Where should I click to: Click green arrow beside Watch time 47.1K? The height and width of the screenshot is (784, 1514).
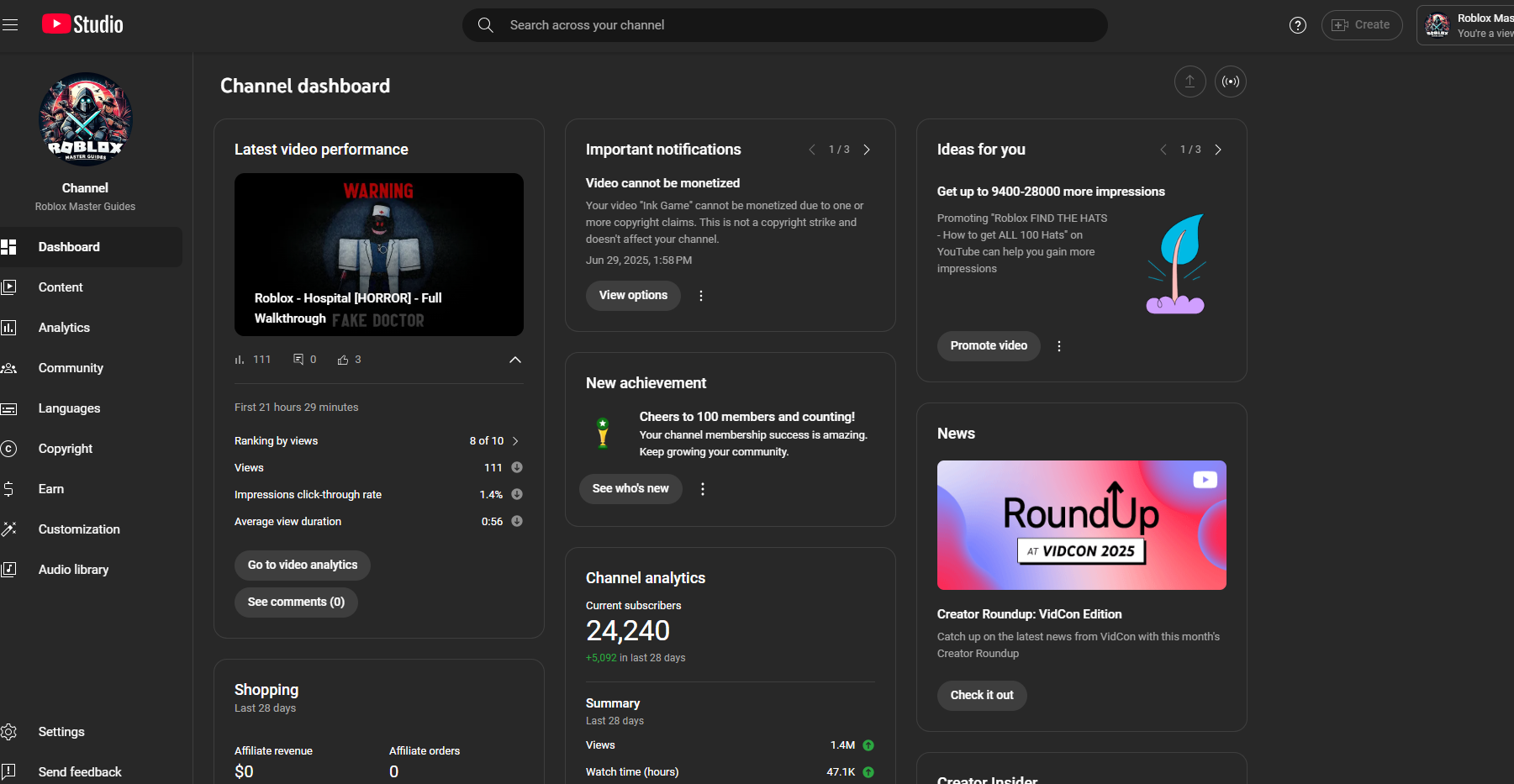pyautogui.click(x=868, y=772)
